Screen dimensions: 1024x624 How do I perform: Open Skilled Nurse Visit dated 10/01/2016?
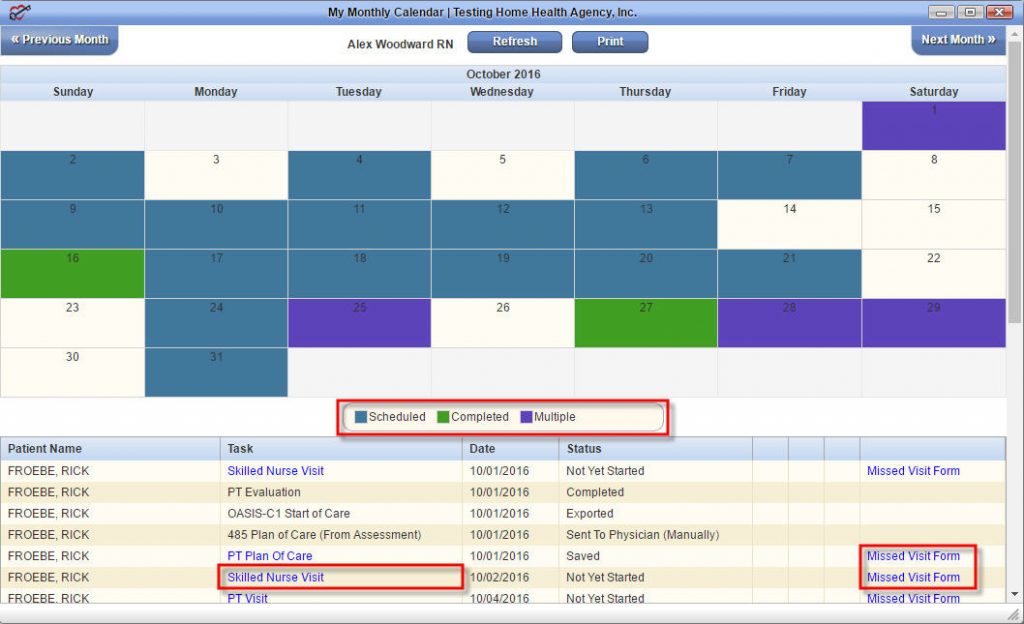pos(276,471)
